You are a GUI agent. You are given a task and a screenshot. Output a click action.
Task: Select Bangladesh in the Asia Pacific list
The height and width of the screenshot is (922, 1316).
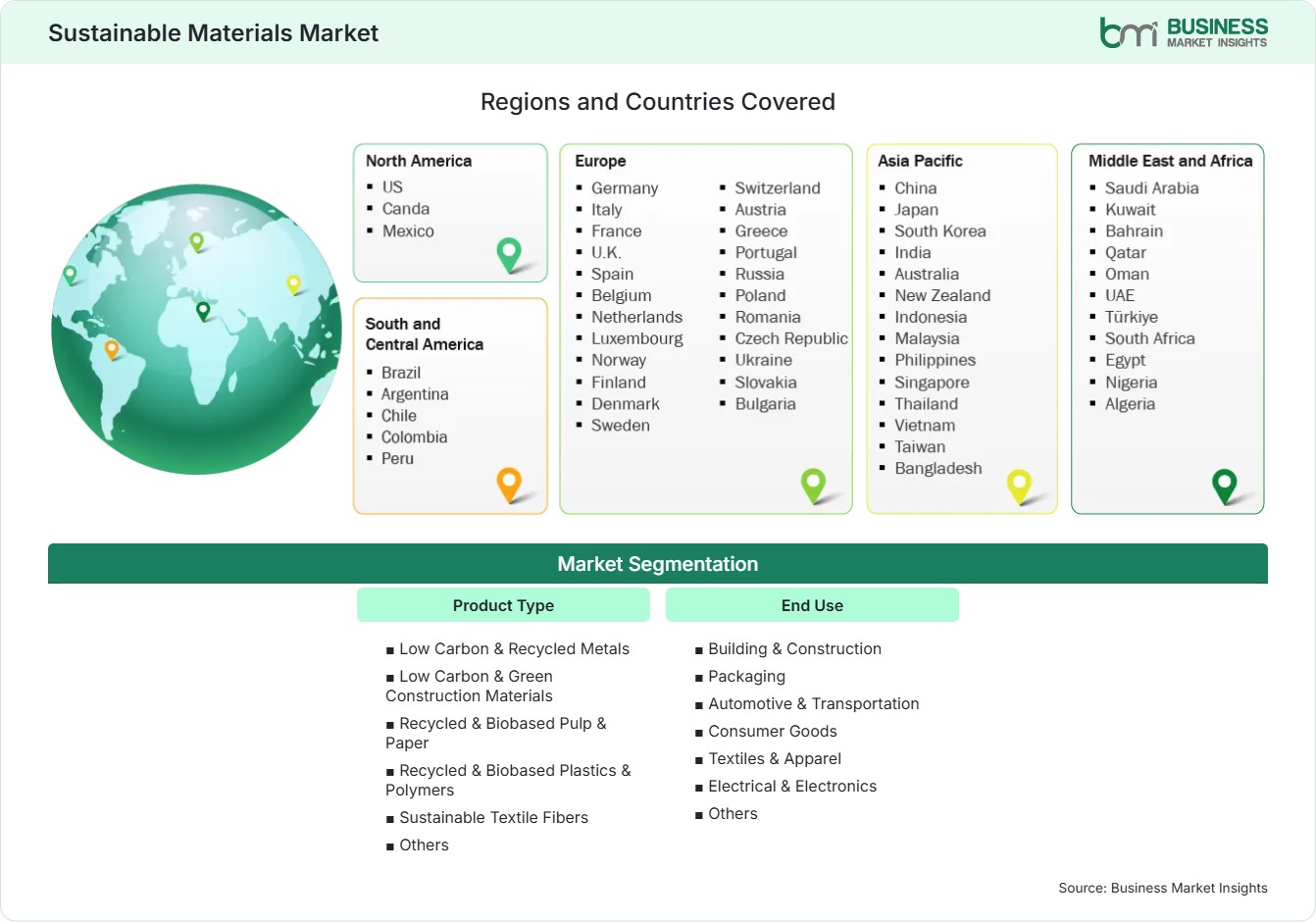click(938, 468)
